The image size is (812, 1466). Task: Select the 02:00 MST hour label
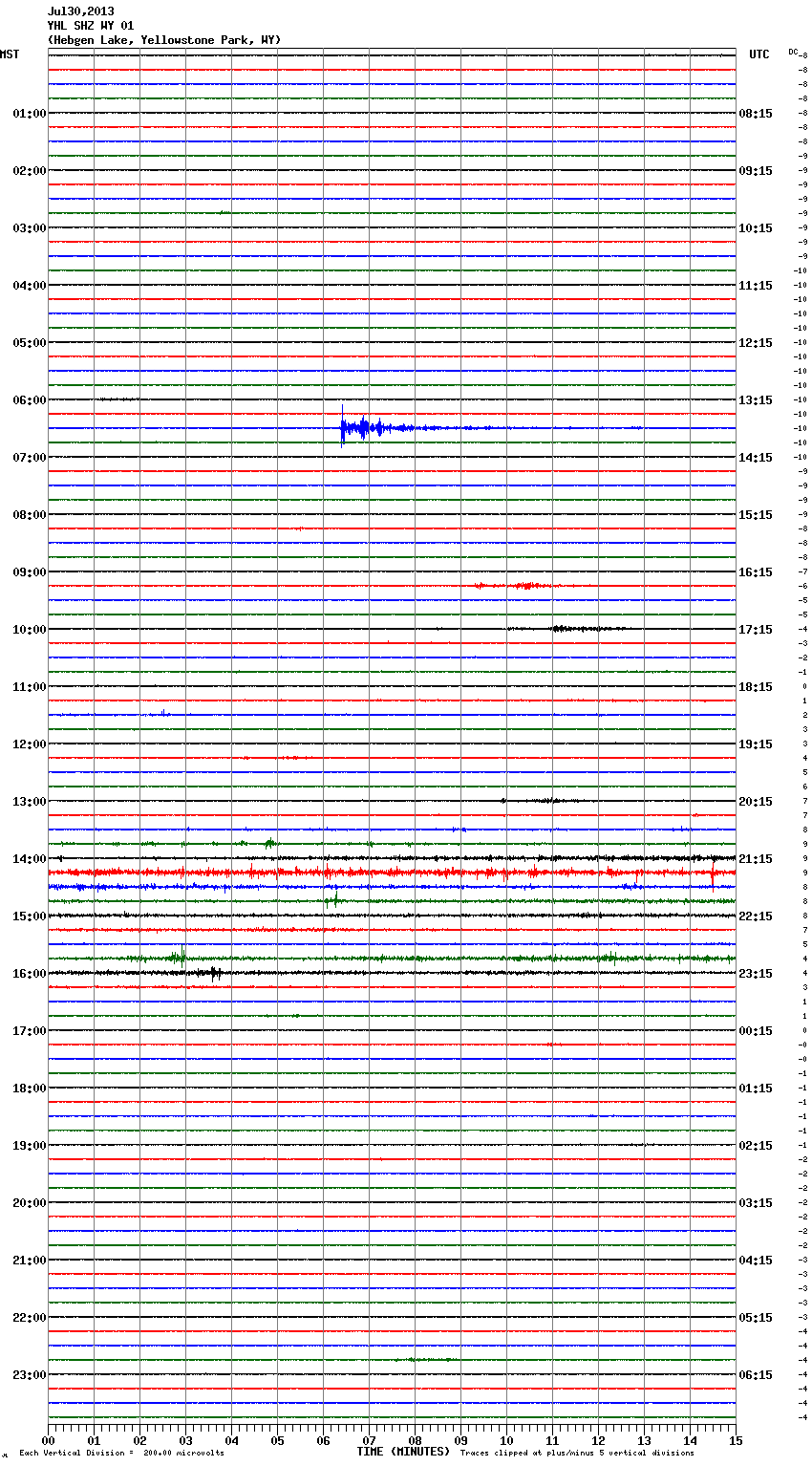click(x=30, y=171)
